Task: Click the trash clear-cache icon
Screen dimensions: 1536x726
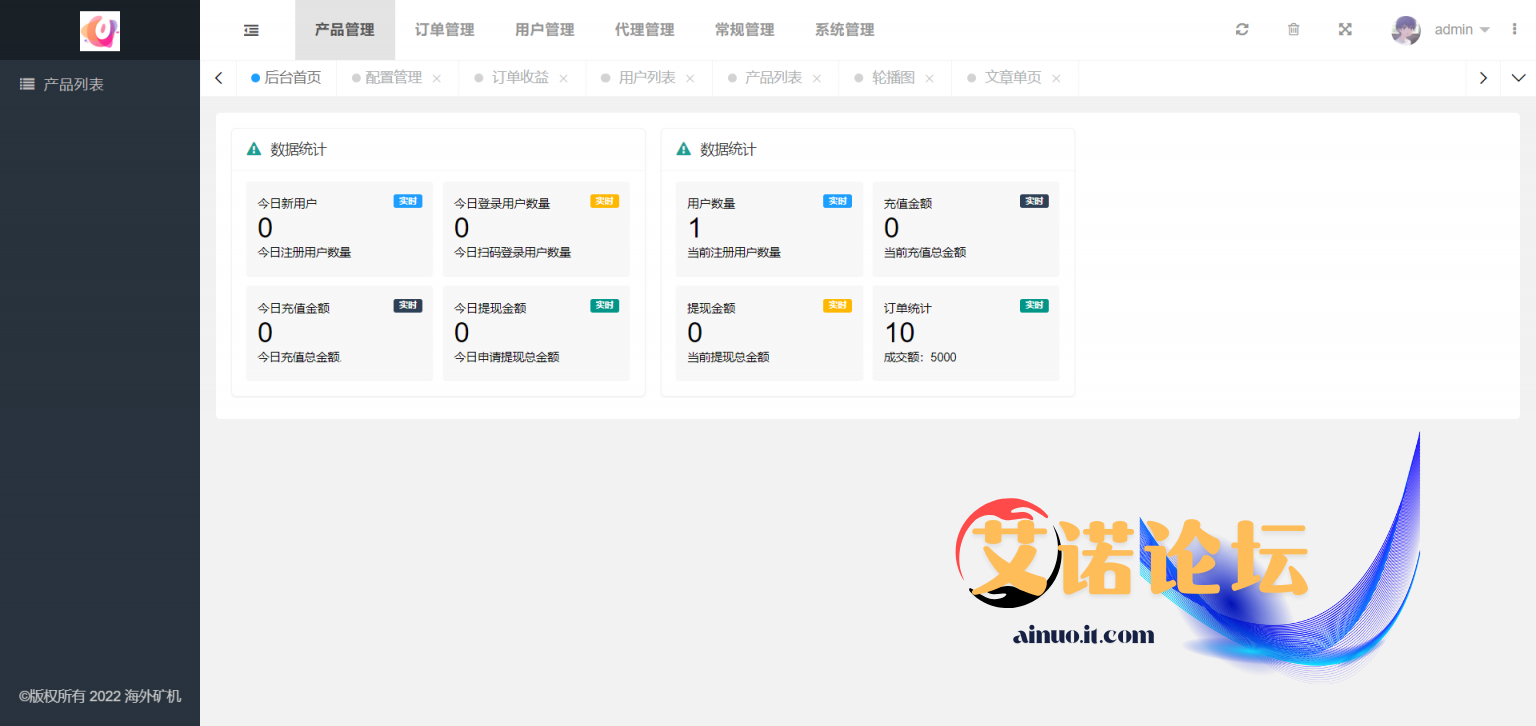Action: 1293,30
